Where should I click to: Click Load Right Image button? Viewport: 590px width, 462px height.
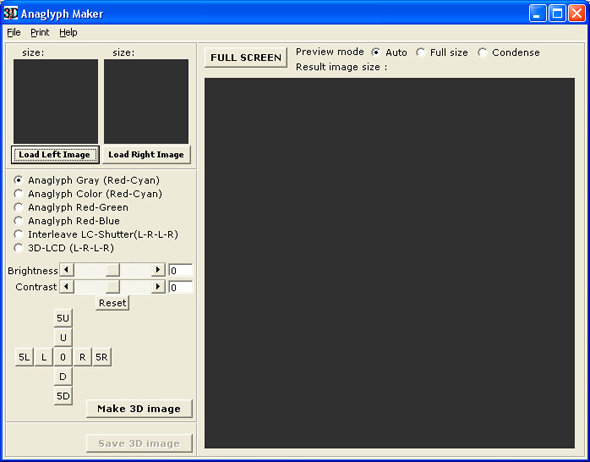(146, 155)
